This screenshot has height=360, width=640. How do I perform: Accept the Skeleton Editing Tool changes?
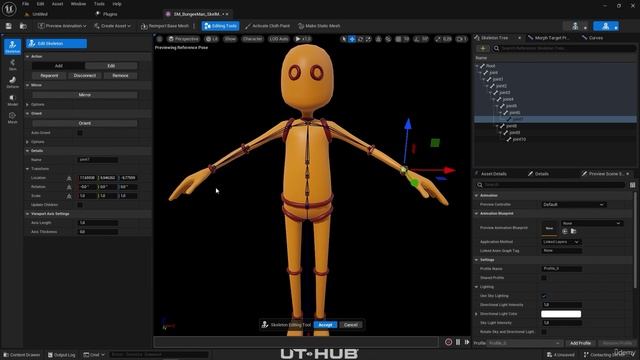point(325,325)
